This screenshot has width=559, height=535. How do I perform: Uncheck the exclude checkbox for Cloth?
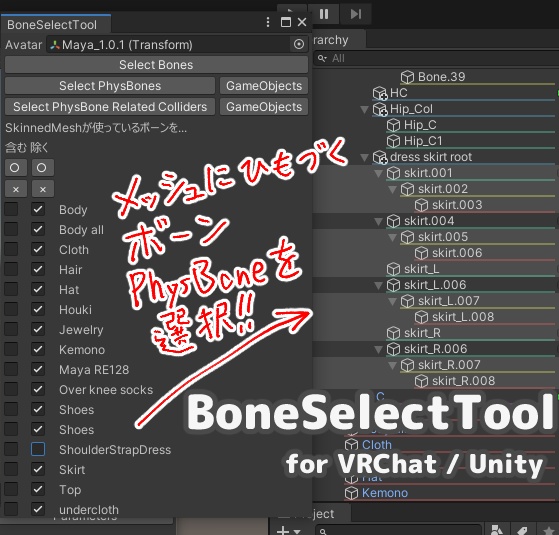click(x=38, y=250)
